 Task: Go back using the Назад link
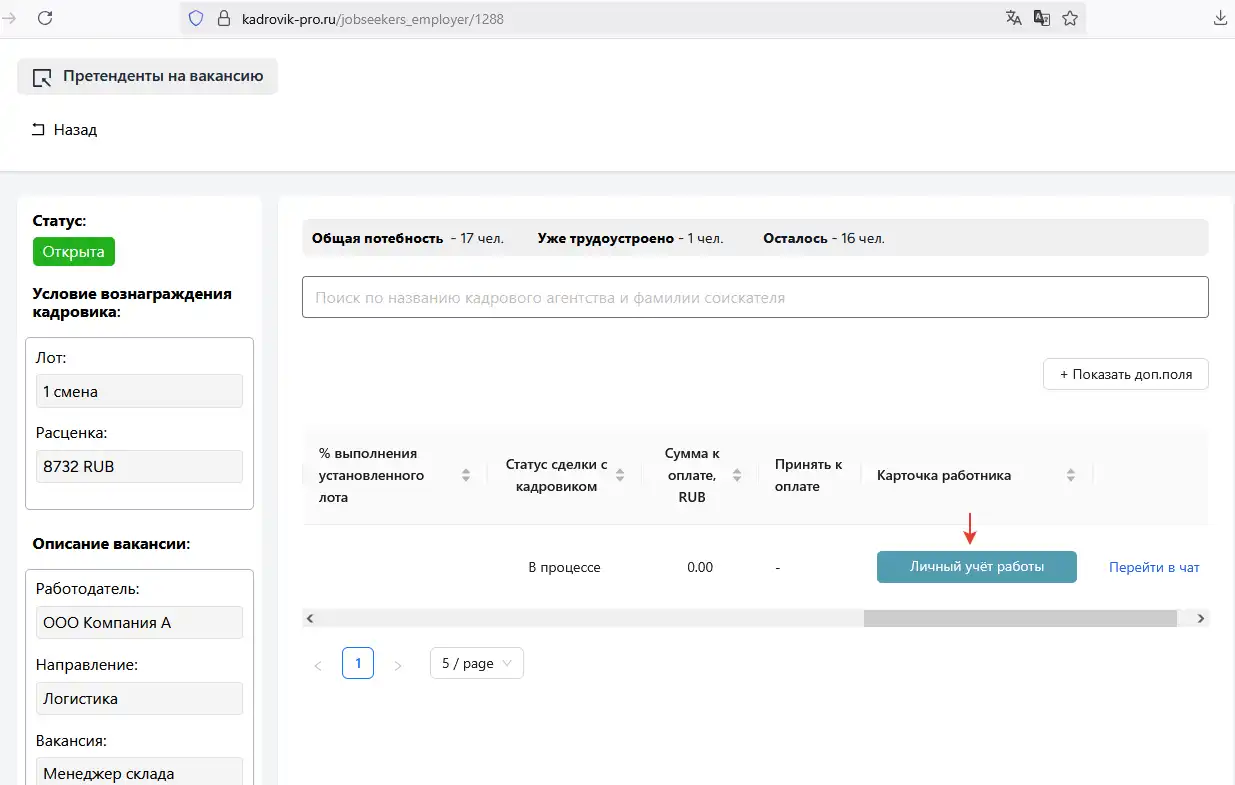click(65, 130)
